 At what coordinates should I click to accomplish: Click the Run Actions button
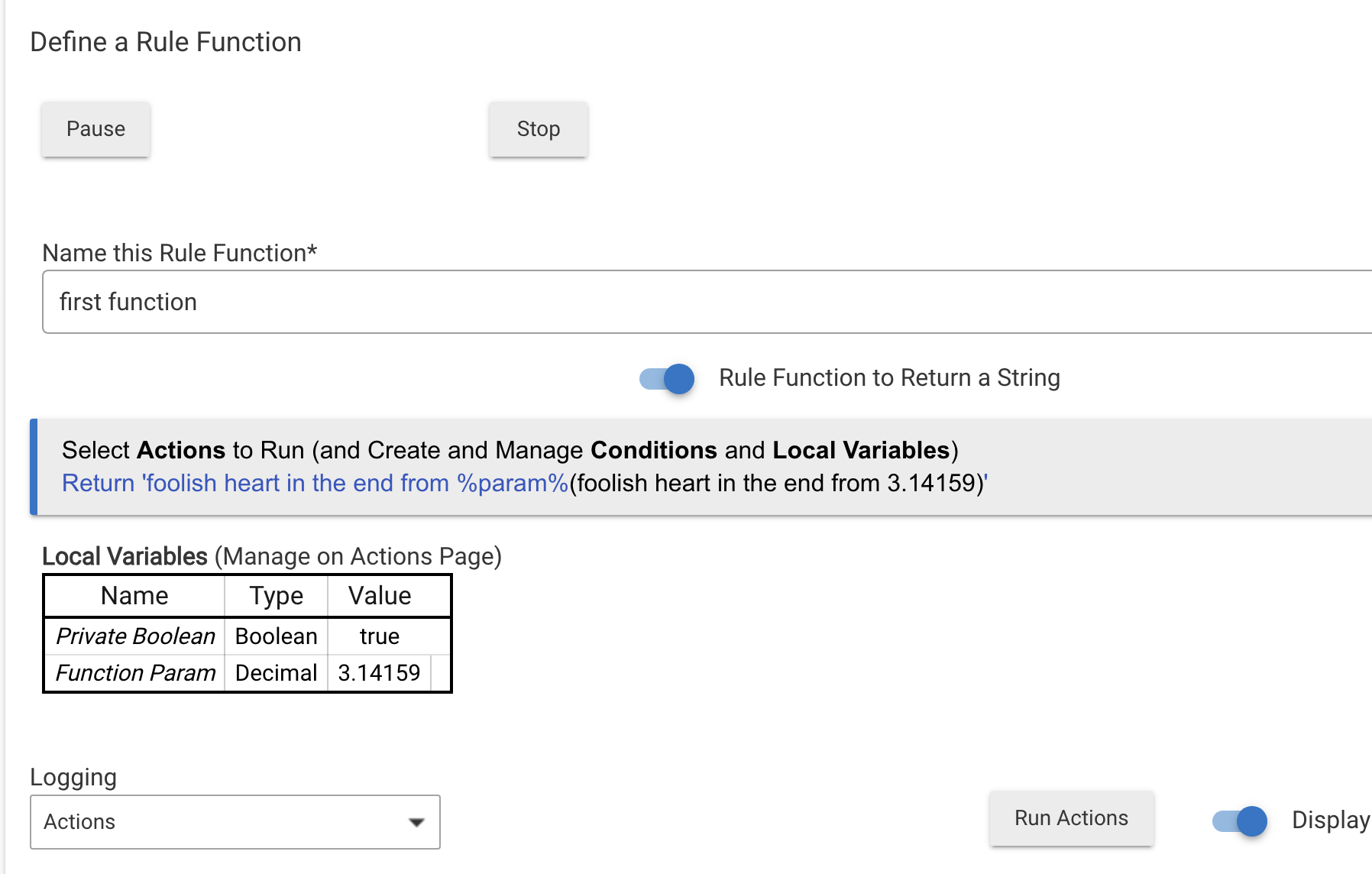tap(1071, 818)
